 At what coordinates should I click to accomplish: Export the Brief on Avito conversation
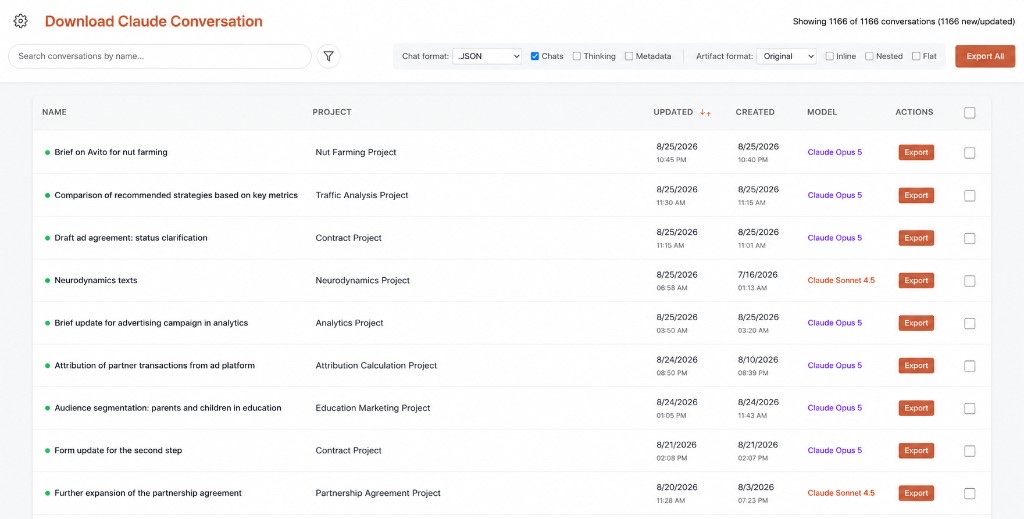click(x=916, y=152)
